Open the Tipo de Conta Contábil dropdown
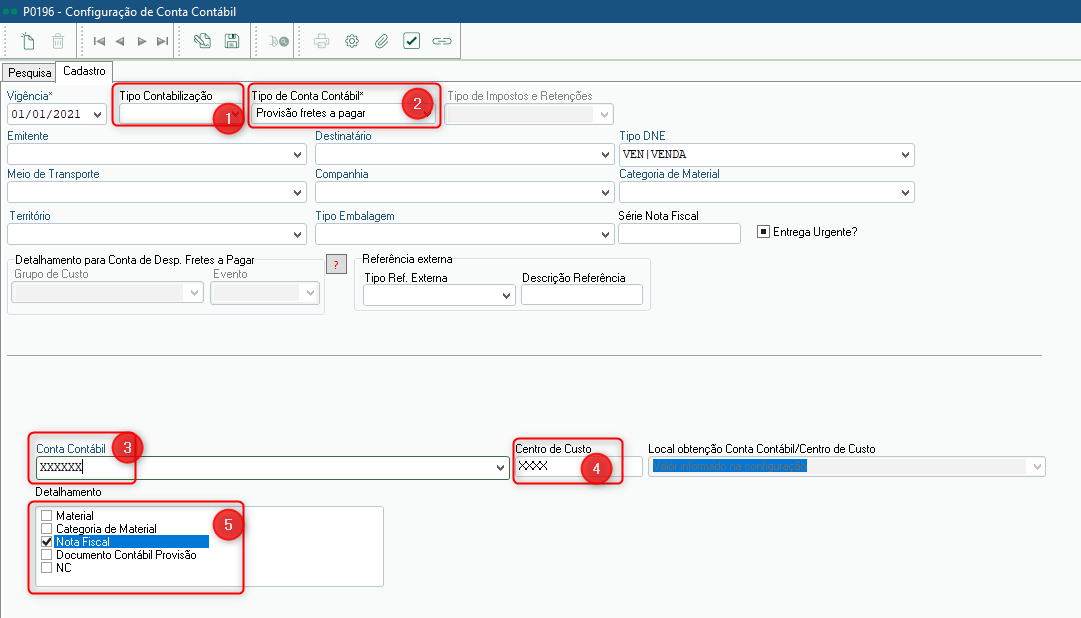This screenshot has width=1081, height=618. (x=427, y=113)
